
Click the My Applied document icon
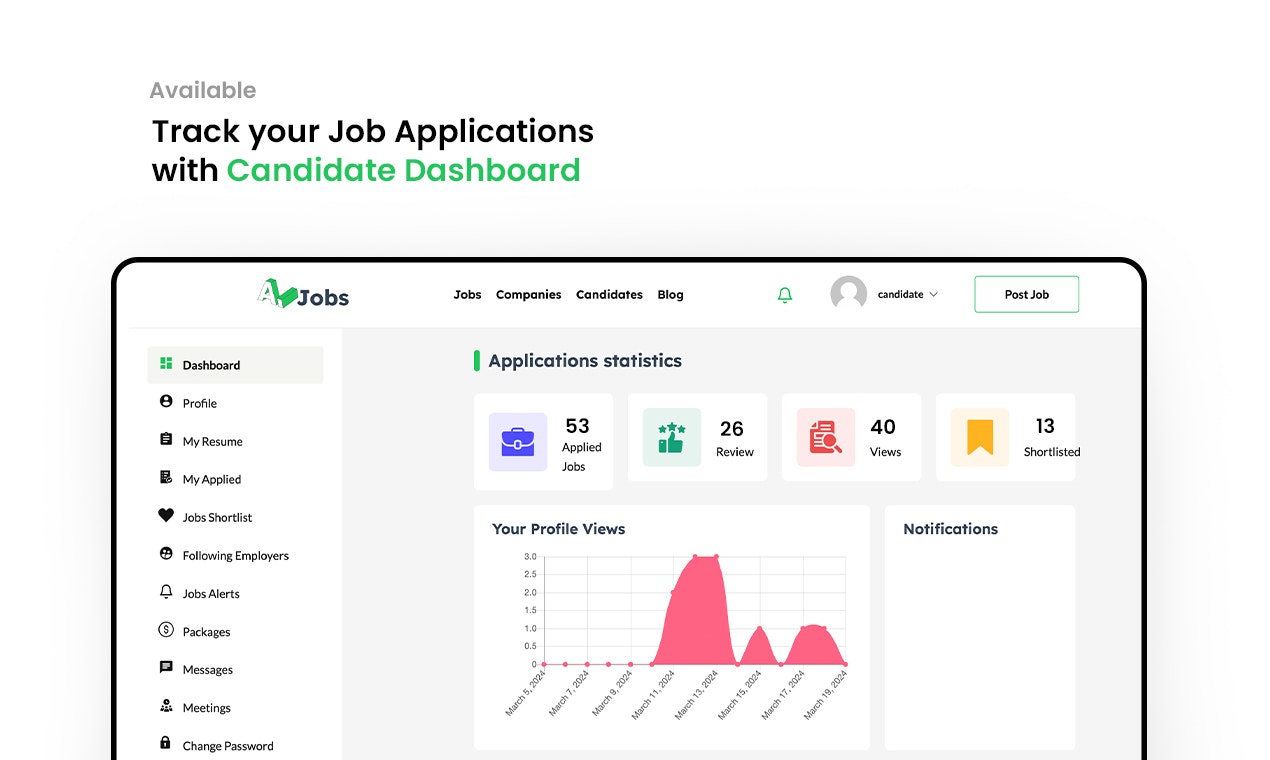click(x=166, y=478)
